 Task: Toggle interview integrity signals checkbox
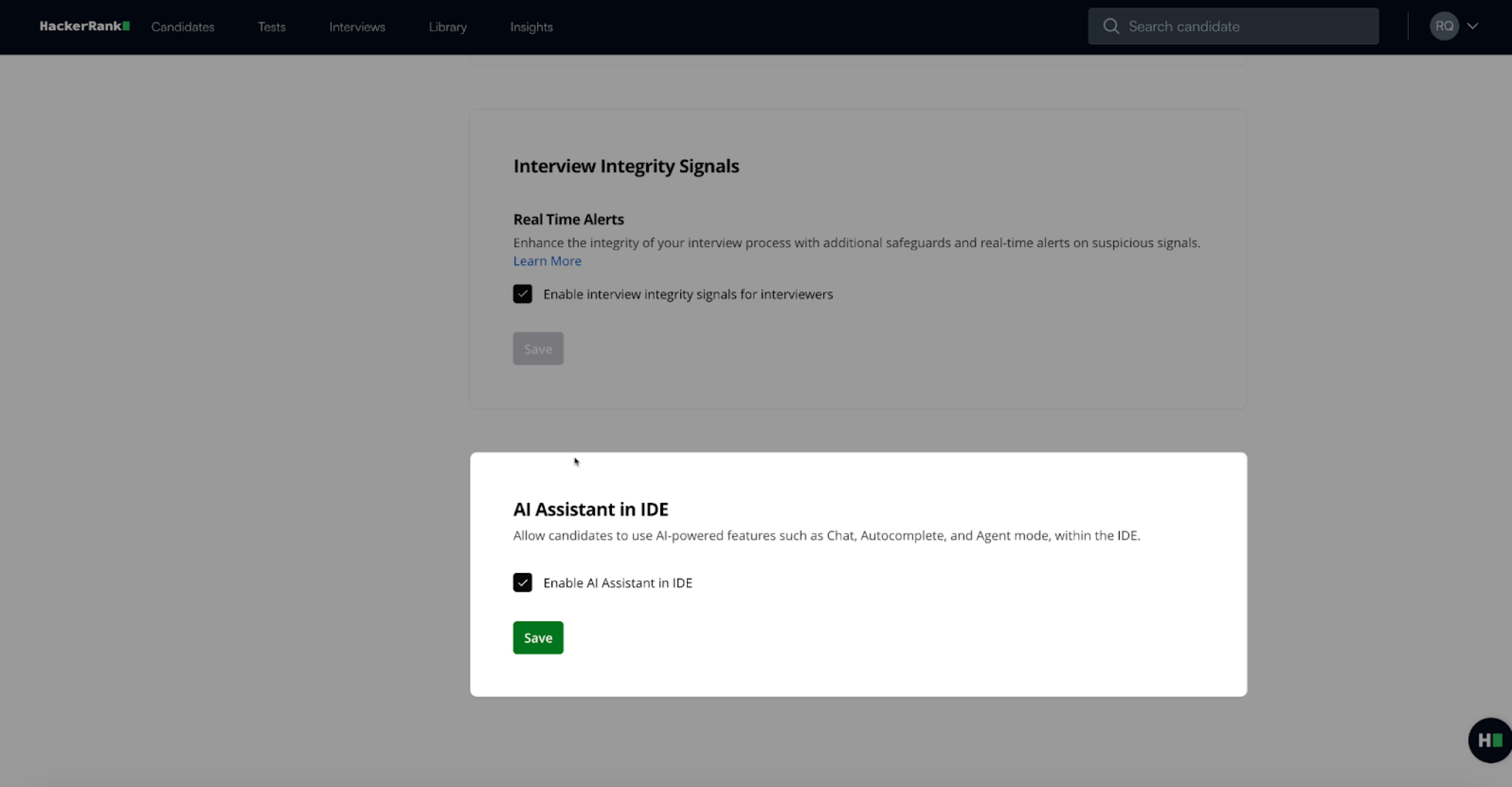pos(522,294)
